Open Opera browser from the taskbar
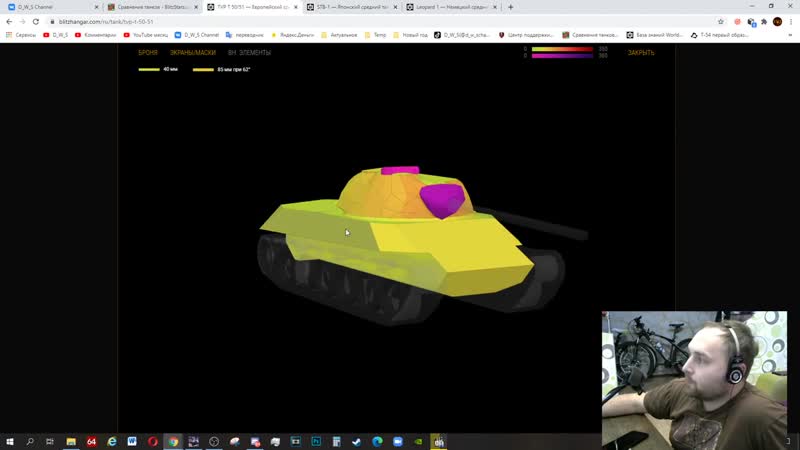800x450 pixels. [x=153, y=441]
